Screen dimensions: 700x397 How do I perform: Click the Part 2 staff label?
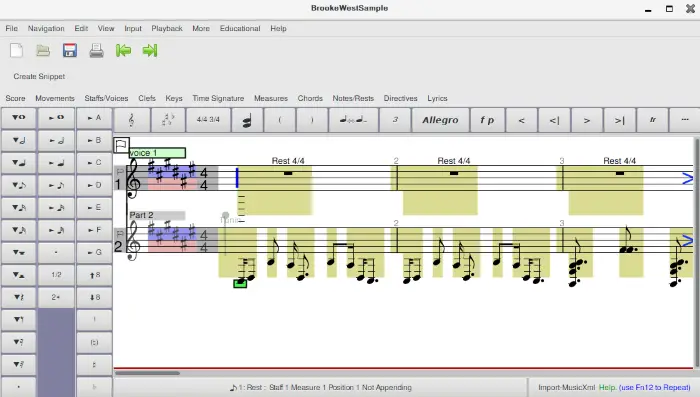(157, 215)
